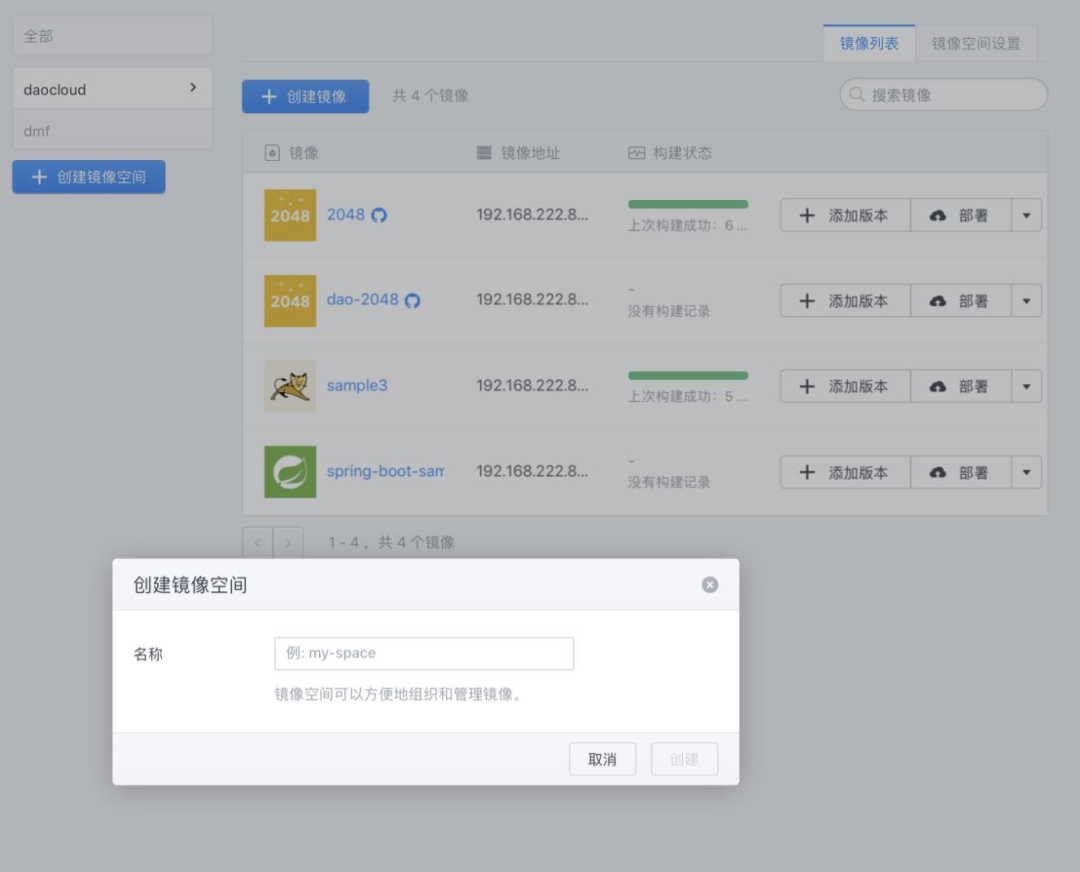The width and height of the screenshot is (1080, 872).
Task: Focus the 搜索镜像 search field
Action: tap(944, 94)
